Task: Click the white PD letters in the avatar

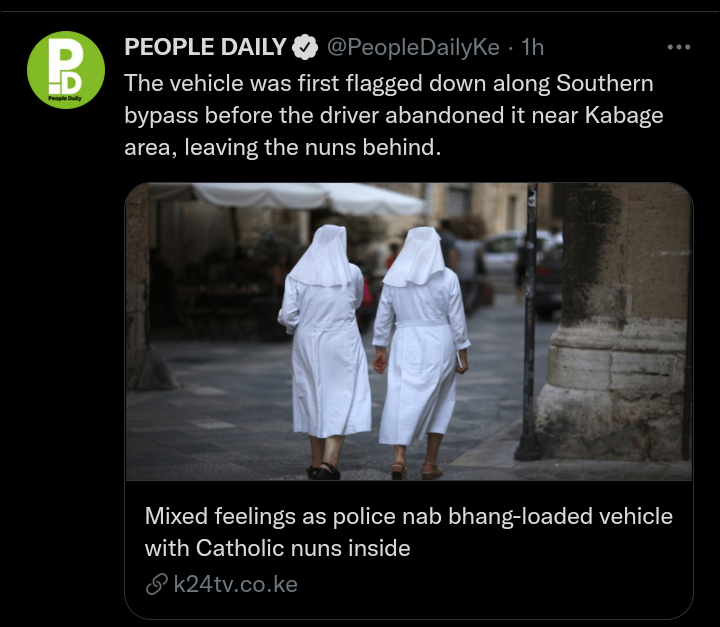Action: pos(65,67)
